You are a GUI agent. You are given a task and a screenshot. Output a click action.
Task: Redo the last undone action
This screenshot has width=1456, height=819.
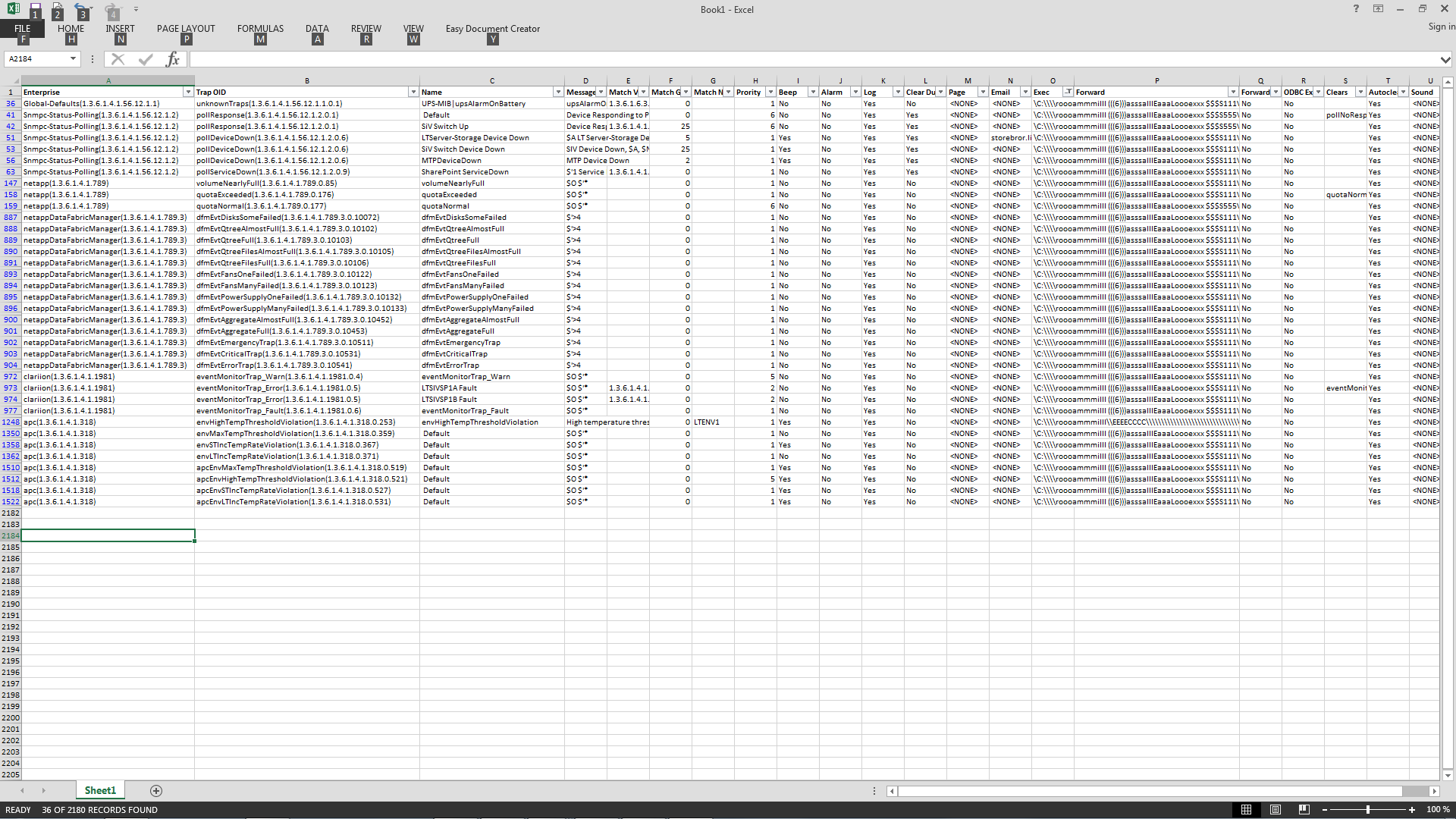point(111,9)
